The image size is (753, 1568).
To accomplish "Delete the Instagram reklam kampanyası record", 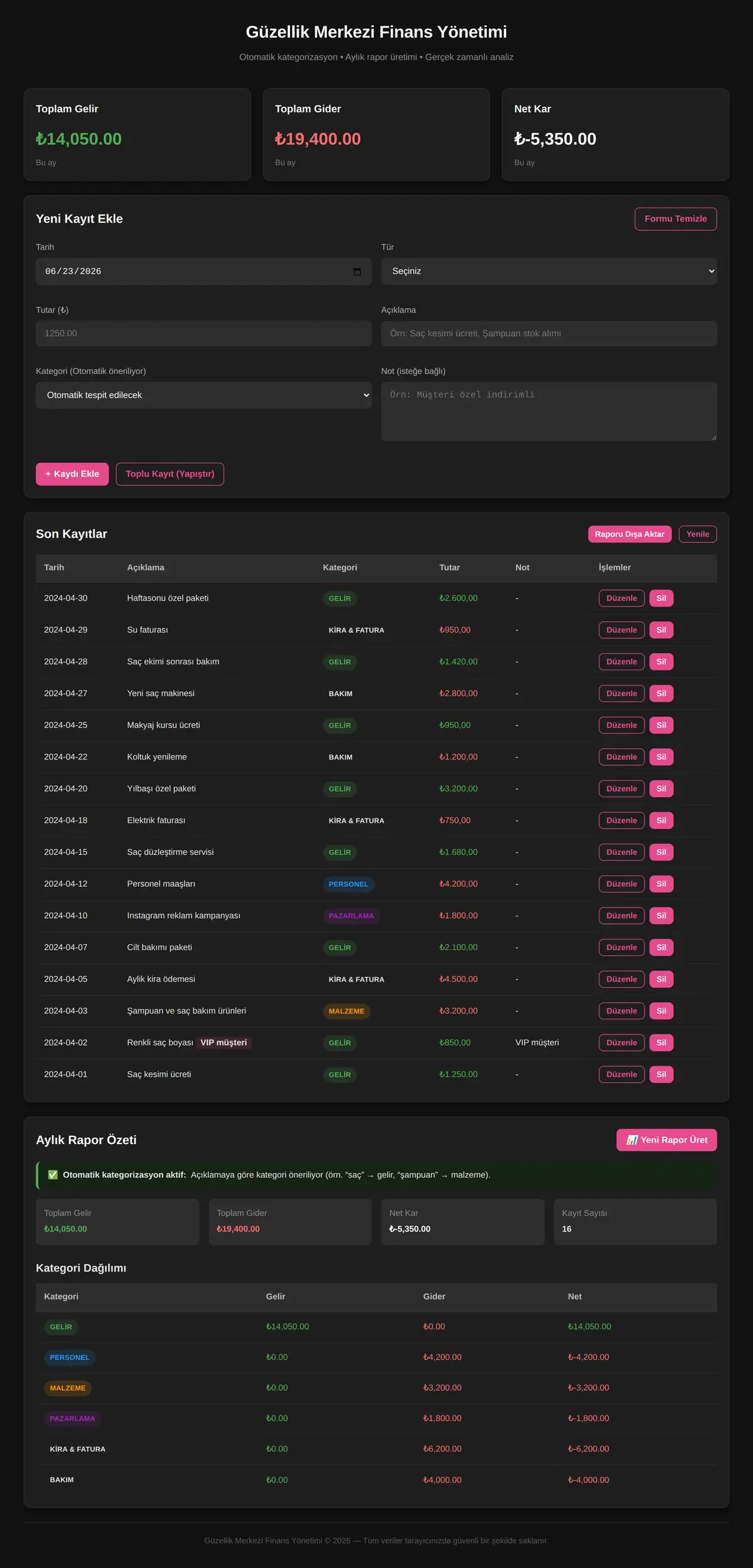I will coord(661,916).
